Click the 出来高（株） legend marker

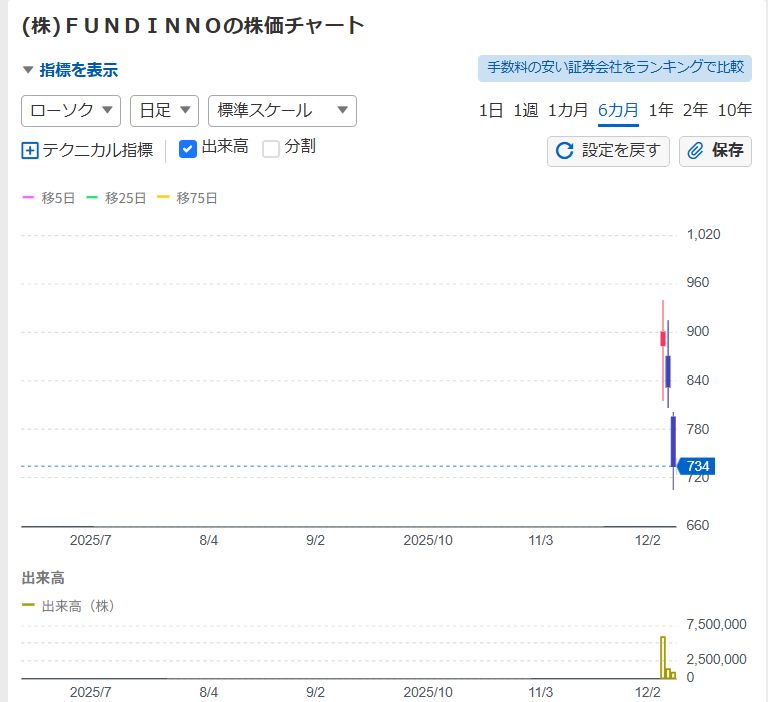pos(28,606)
